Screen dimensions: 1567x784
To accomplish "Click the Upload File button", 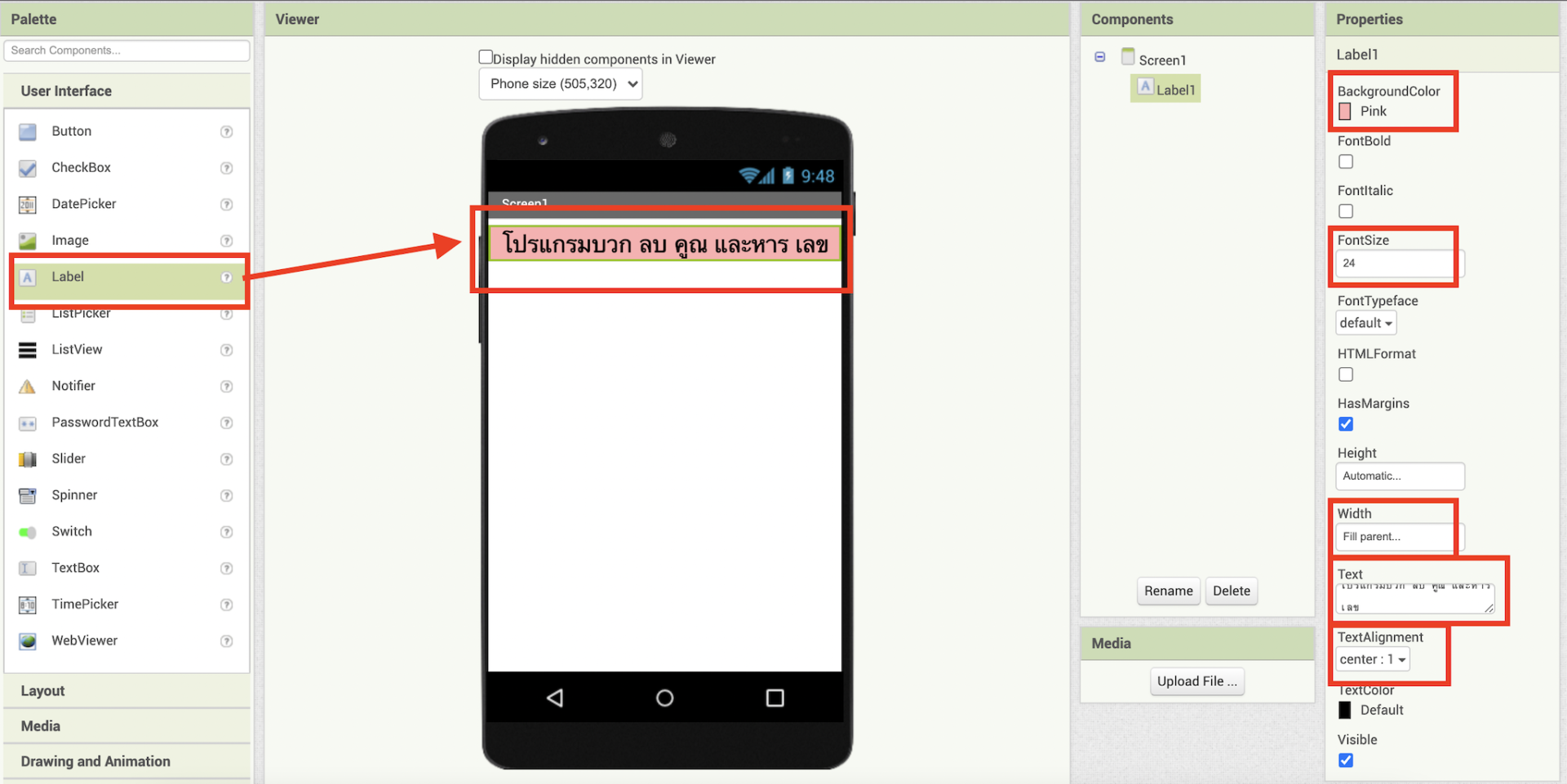I will 1196,681.
